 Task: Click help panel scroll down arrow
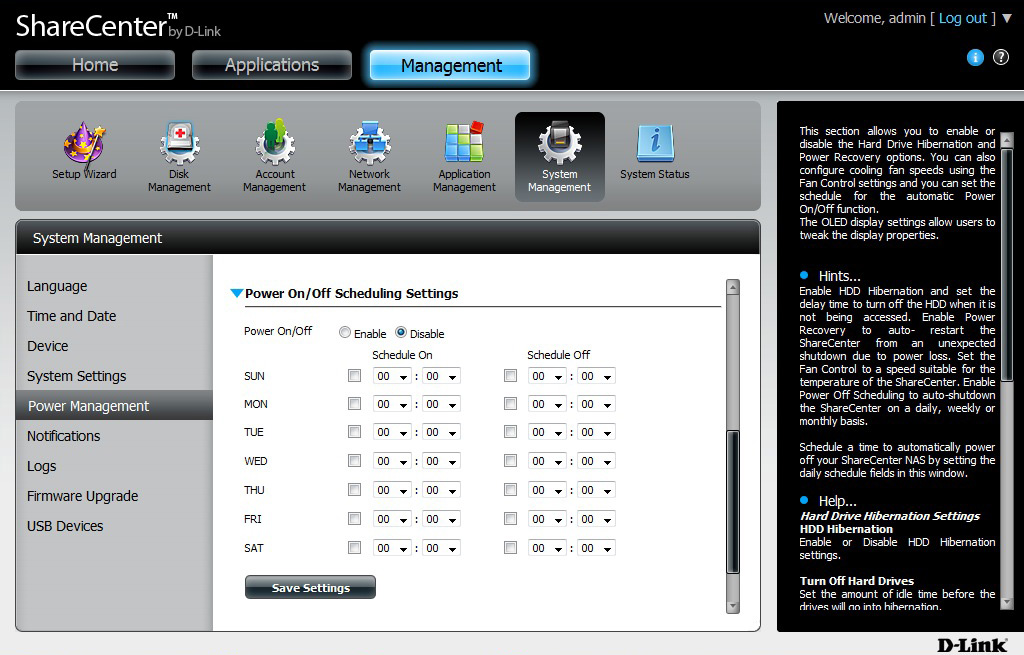click(x=1006, y=603)
